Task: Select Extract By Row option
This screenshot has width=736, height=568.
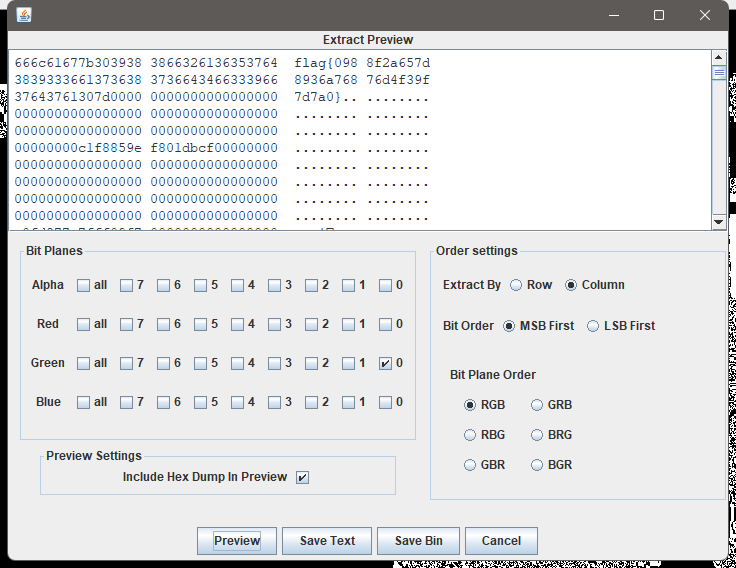Action: [516, 285]
